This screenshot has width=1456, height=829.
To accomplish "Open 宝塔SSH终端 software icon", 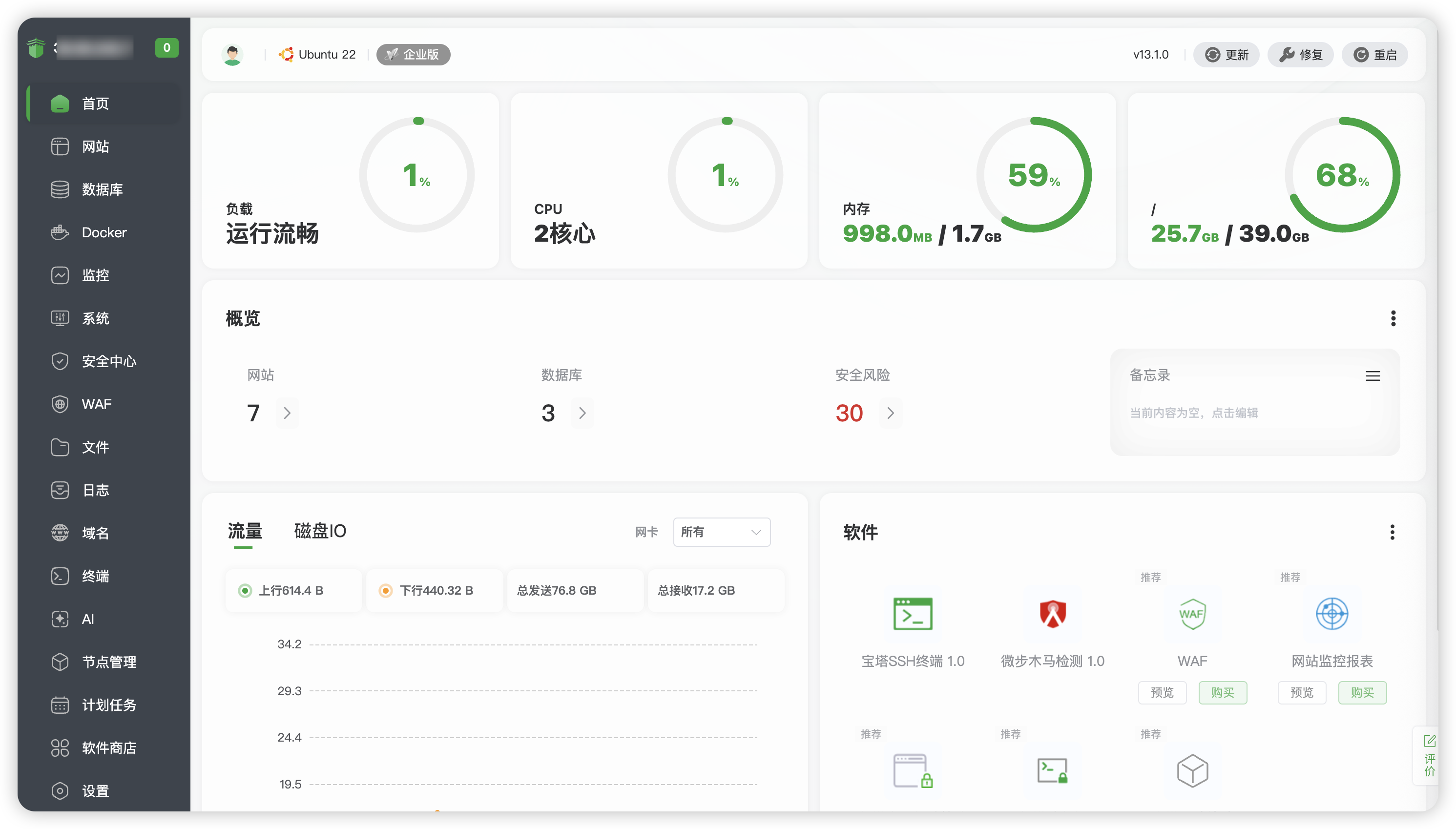I will point(912,614).
